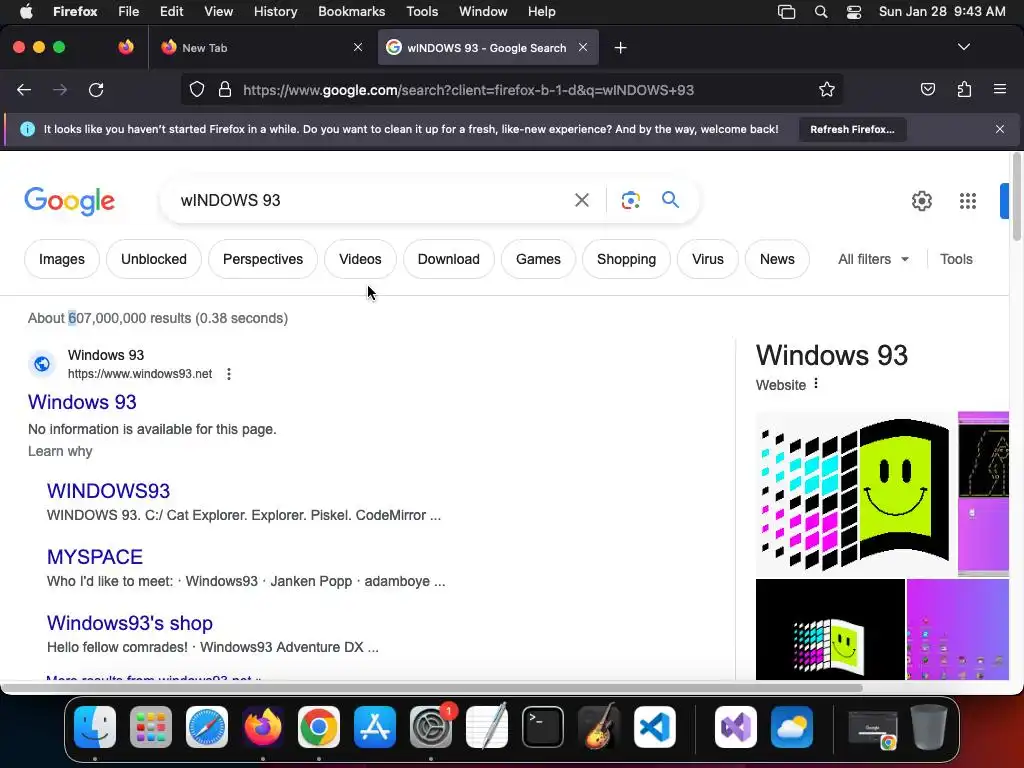Dismiss the Refresh Firefox notification bar
This screenshot has width=1024, height=768.
point(1000,129)
